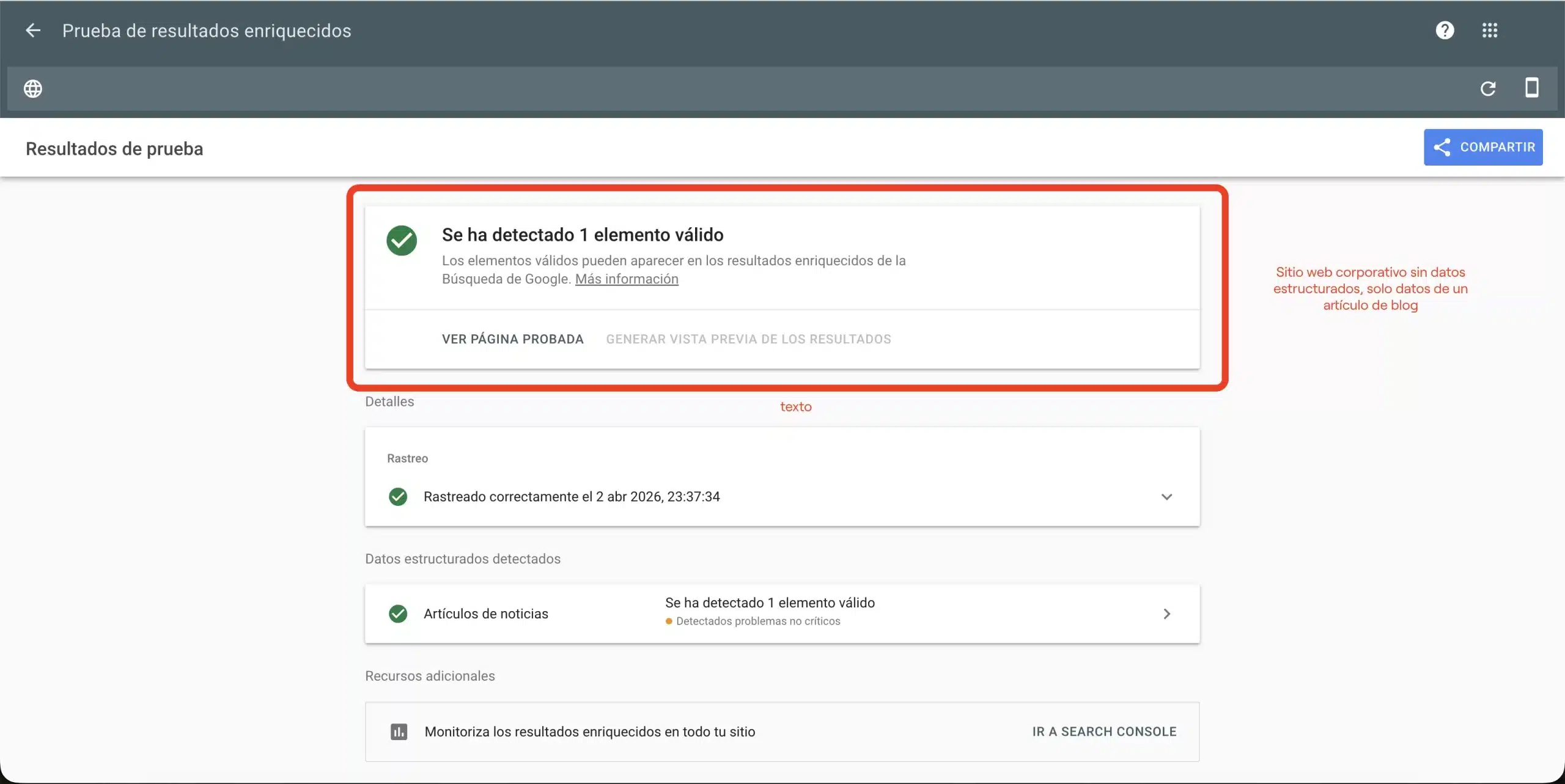Screen dimensions: 1565x784
Task: Open the 'Más información' link
Action: pos(627,279)
